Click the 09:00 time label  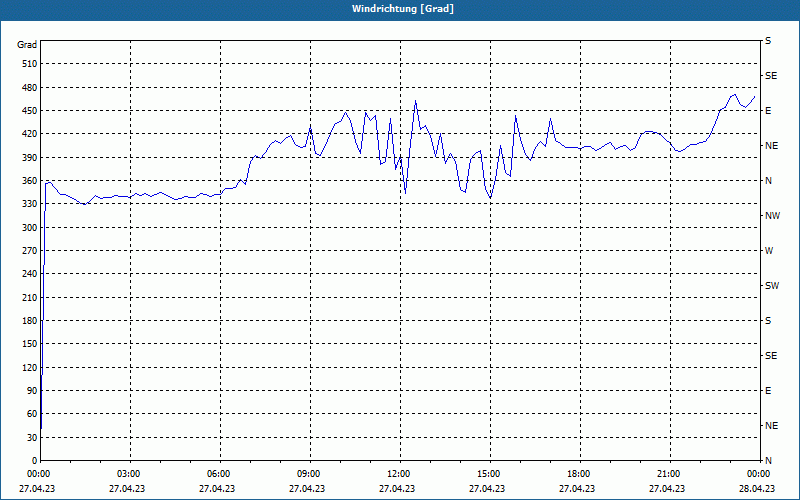coord(310,474)
